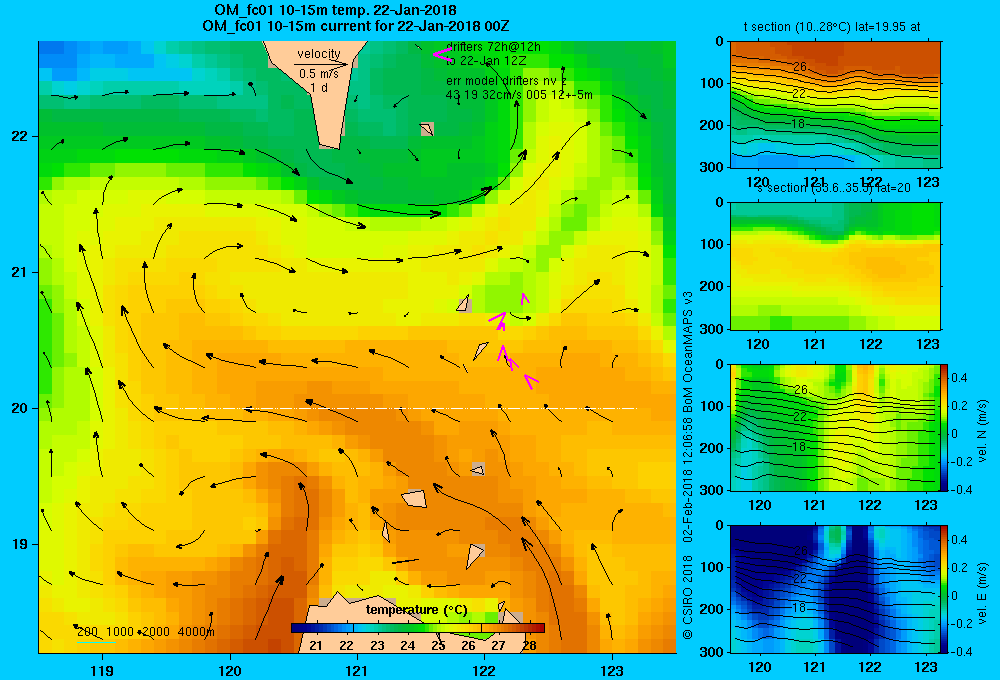
Task: Click the vel. E vertical color bar
Action: pyautogui.click(x=945, y=589)
